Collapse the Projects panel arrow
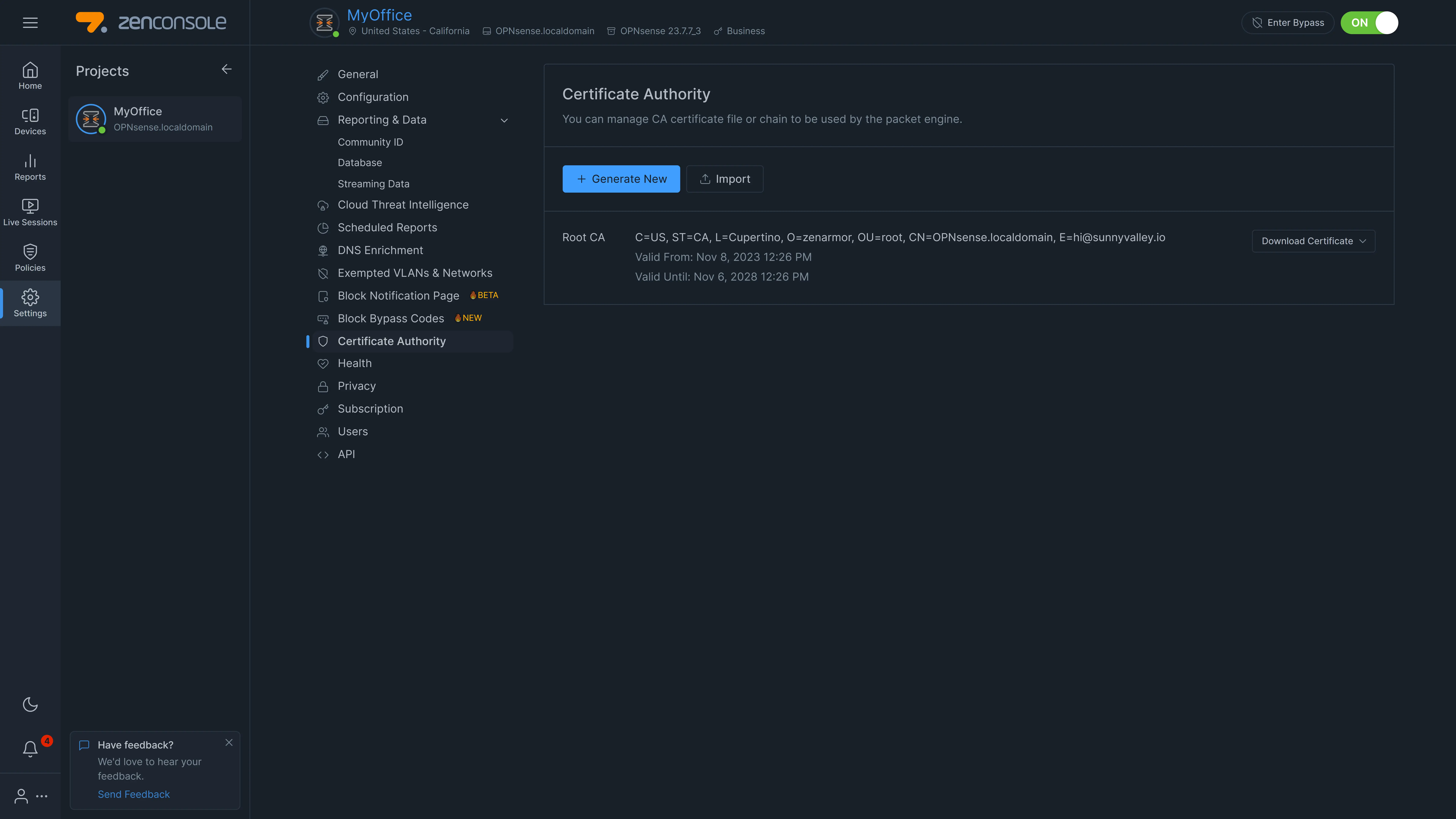Screen dimensions: 1456x819 227,69
